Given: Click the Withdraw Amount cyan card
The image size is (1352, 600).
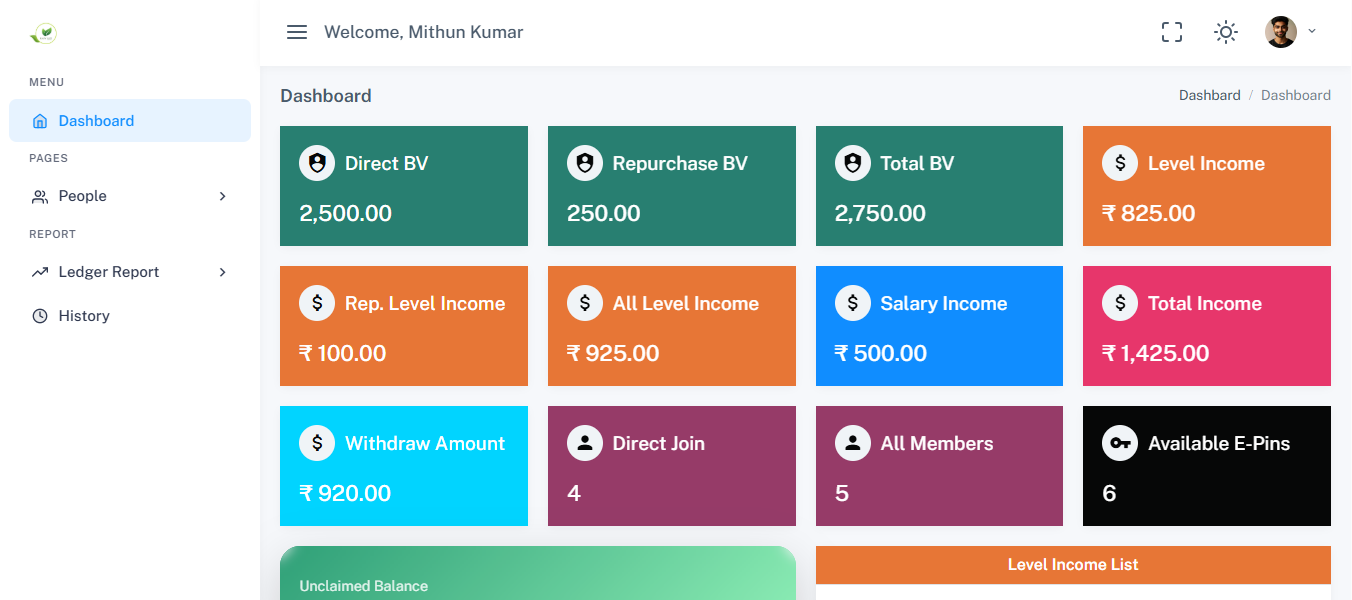Looking at the screenshot, I should pos(403,466).
